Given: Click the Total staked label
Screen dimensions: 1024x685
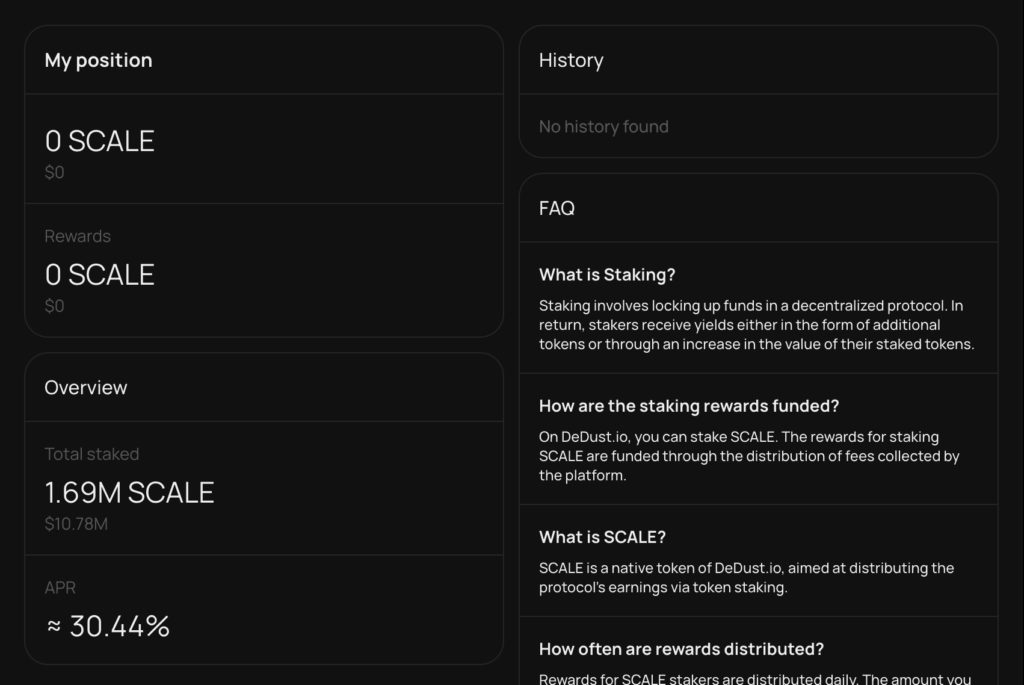Looking at the screenshot, I should [x=91, y=454].
